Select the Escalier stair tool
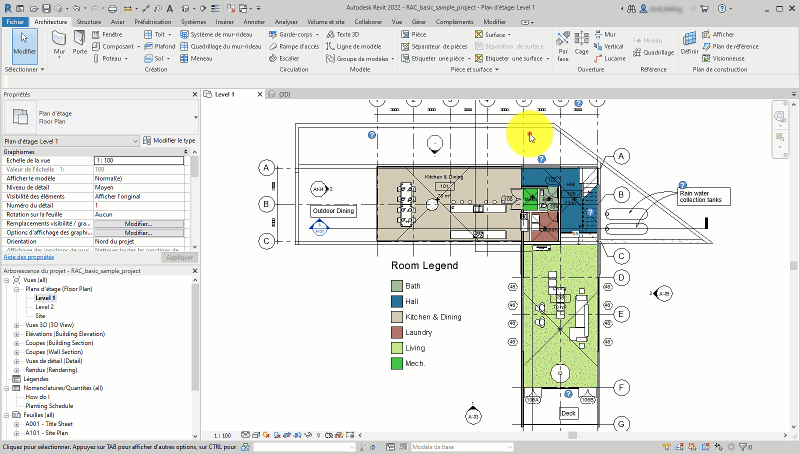Image resolution: width=800 pixels, height=454 pixels. pyautogui.click(x=284, y=59)
